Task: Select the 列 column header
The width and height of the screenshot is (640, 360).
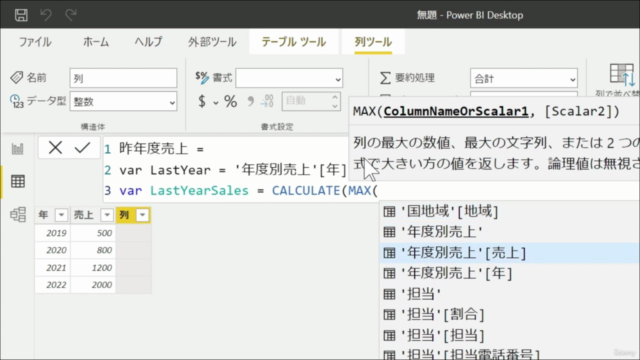Action: [133, 215]
